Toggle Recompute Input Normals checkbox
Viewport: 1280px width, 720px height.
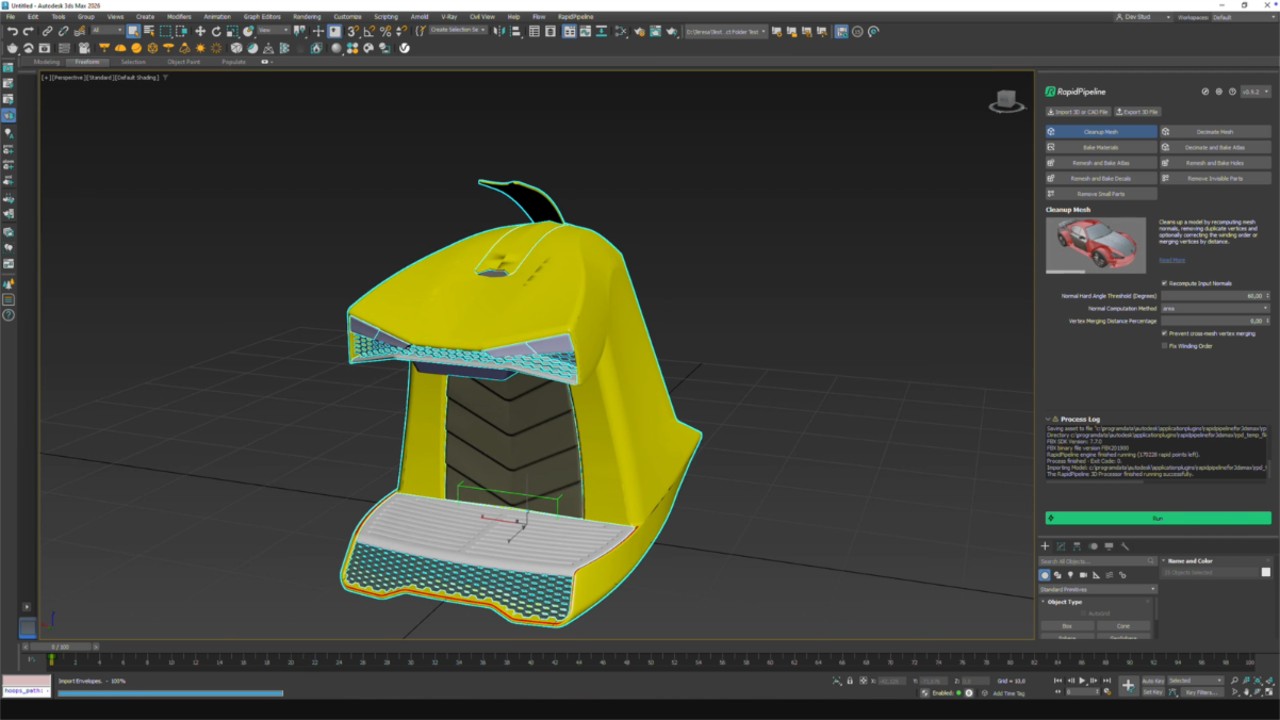pos(1164,283)
